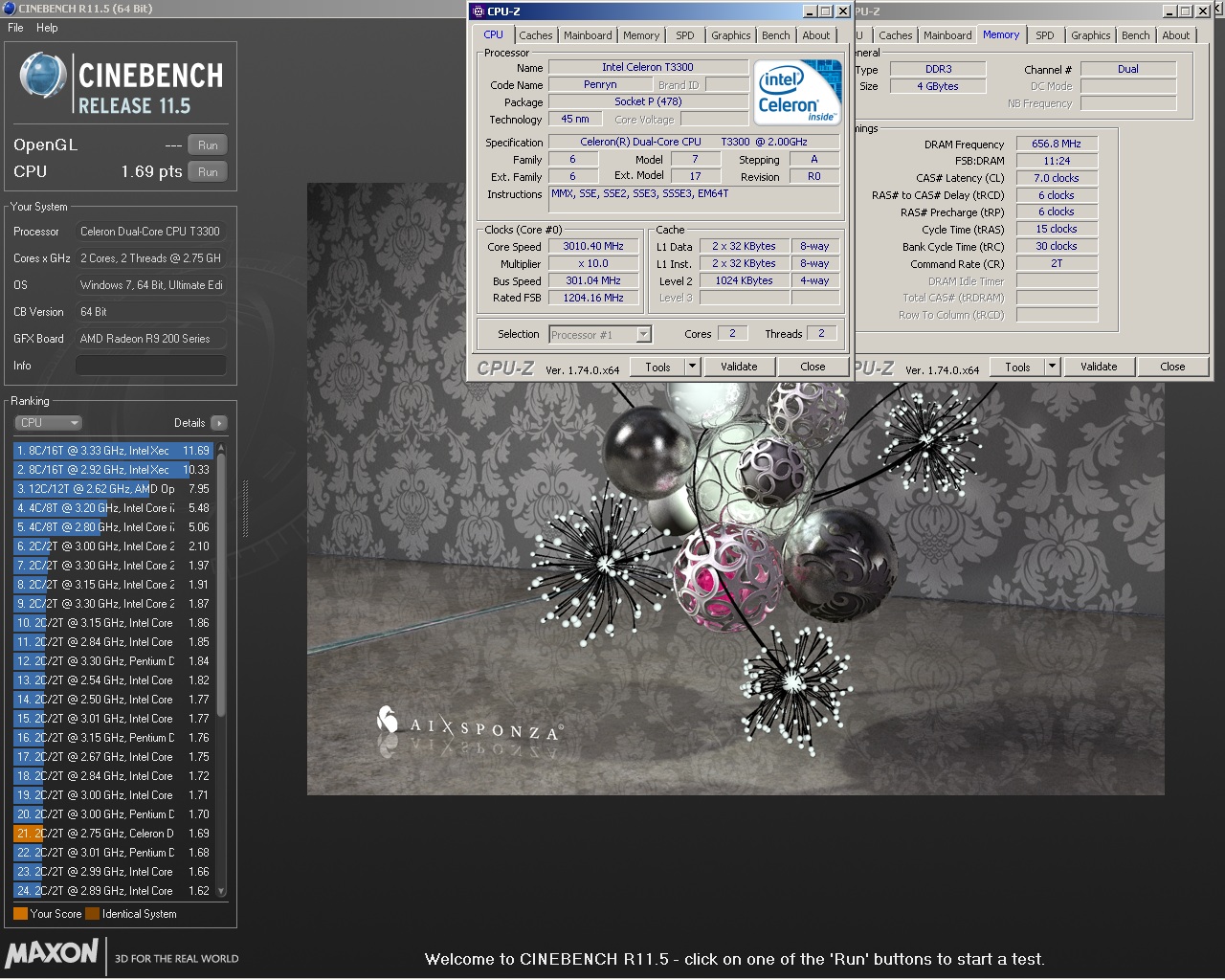The width and height of the screenshot is (1225, 980).
Task: Select ranking row 1 Intel Xeon 11.69
Action: click(x=113, y=451)
